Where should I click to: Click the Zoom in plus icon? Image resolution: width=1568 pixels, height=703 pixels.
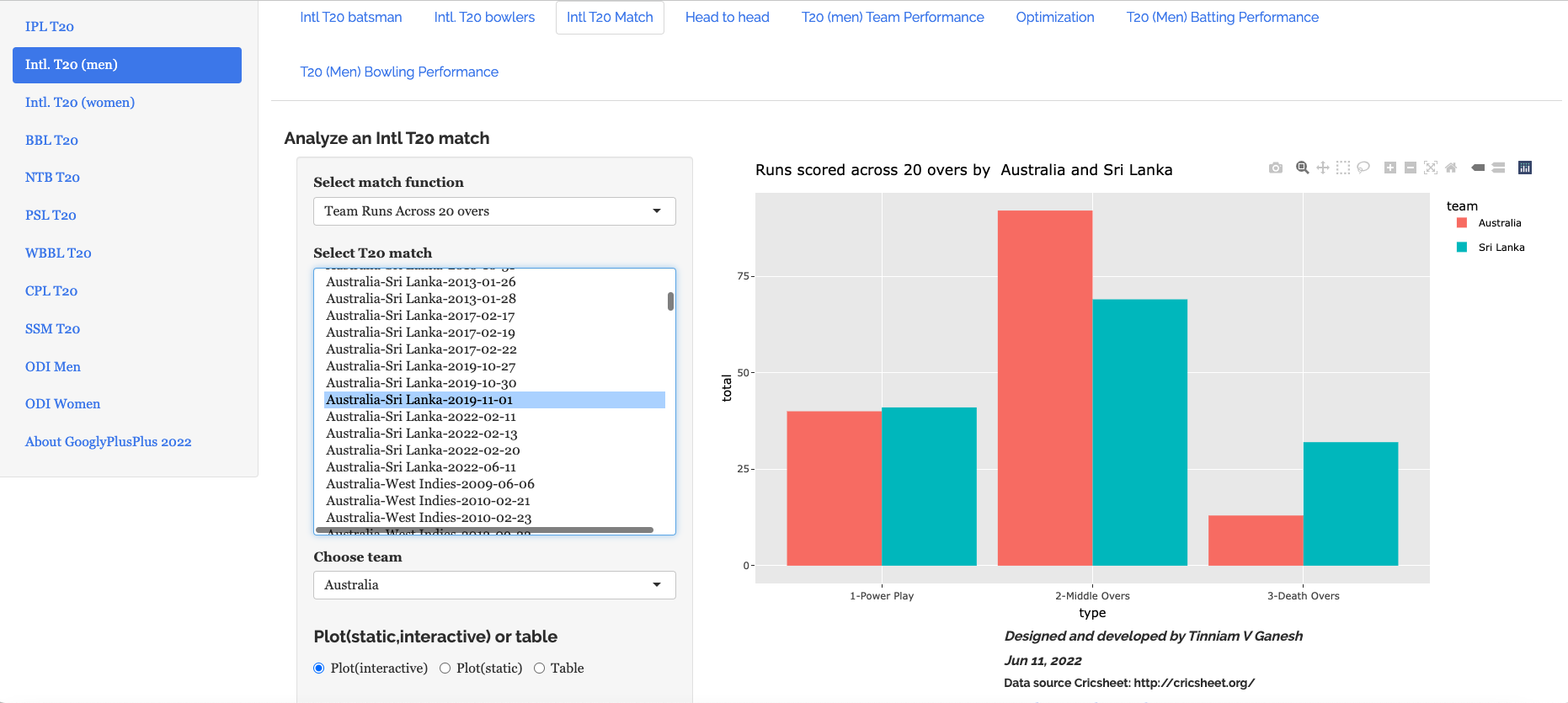pos(1390,168)
